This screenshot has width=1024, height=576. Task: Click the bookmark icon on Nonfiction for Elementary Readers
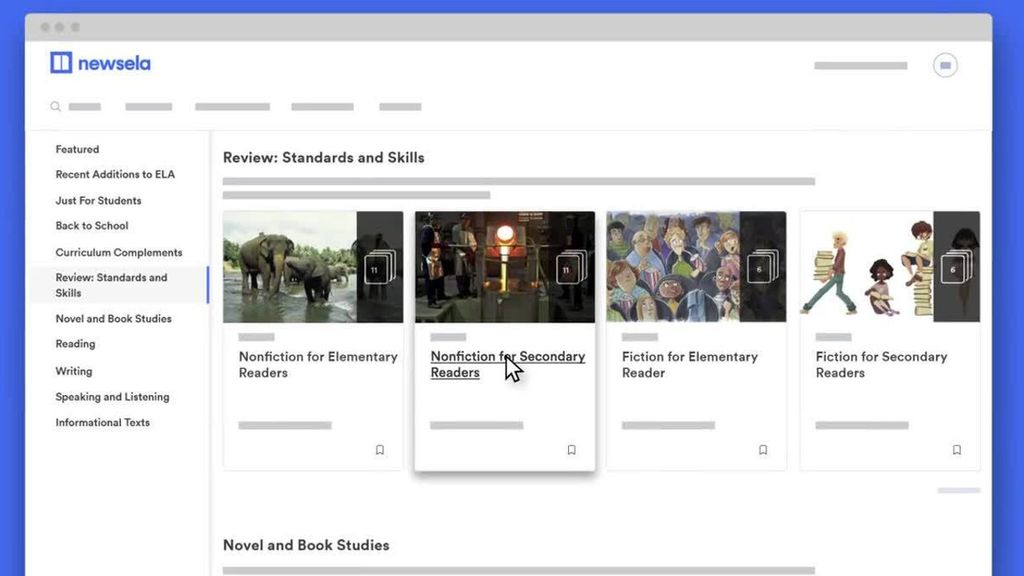pyautogui.click(x=380, y=450)
